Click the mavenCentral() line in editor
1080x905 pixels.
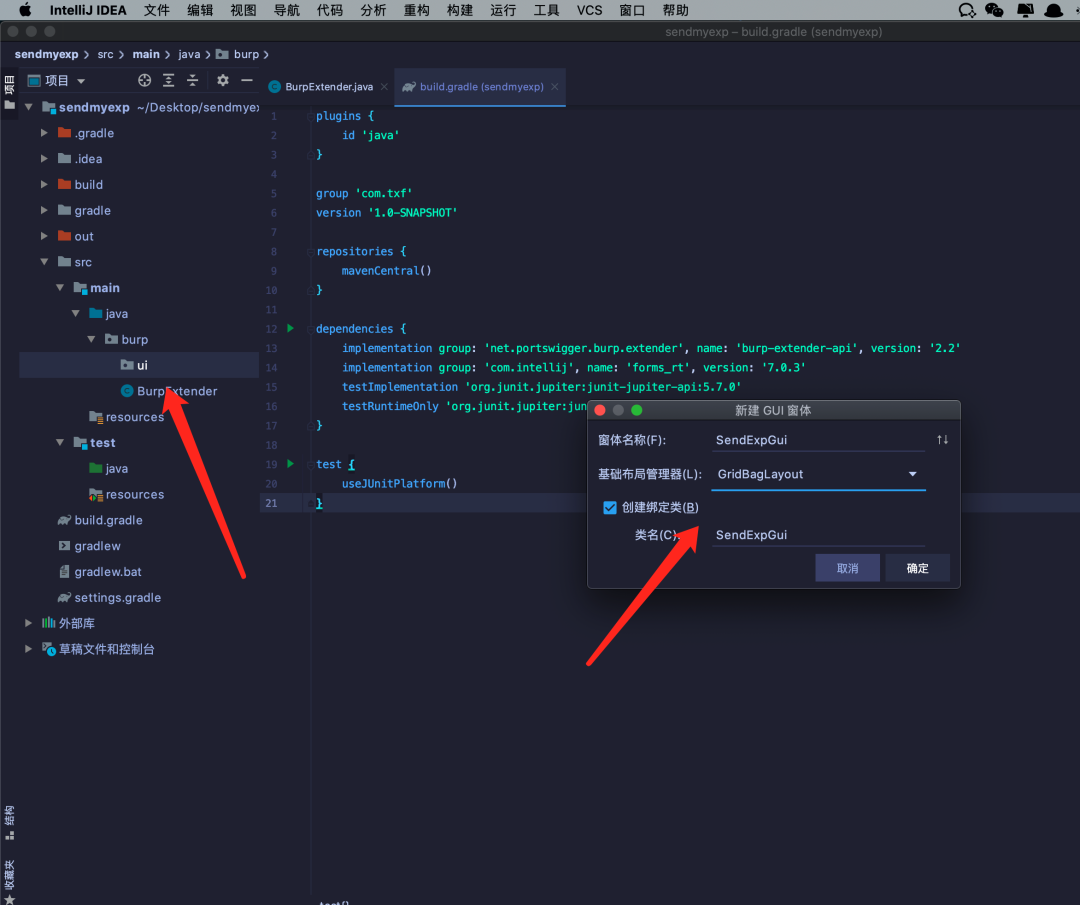pos(386,271)
